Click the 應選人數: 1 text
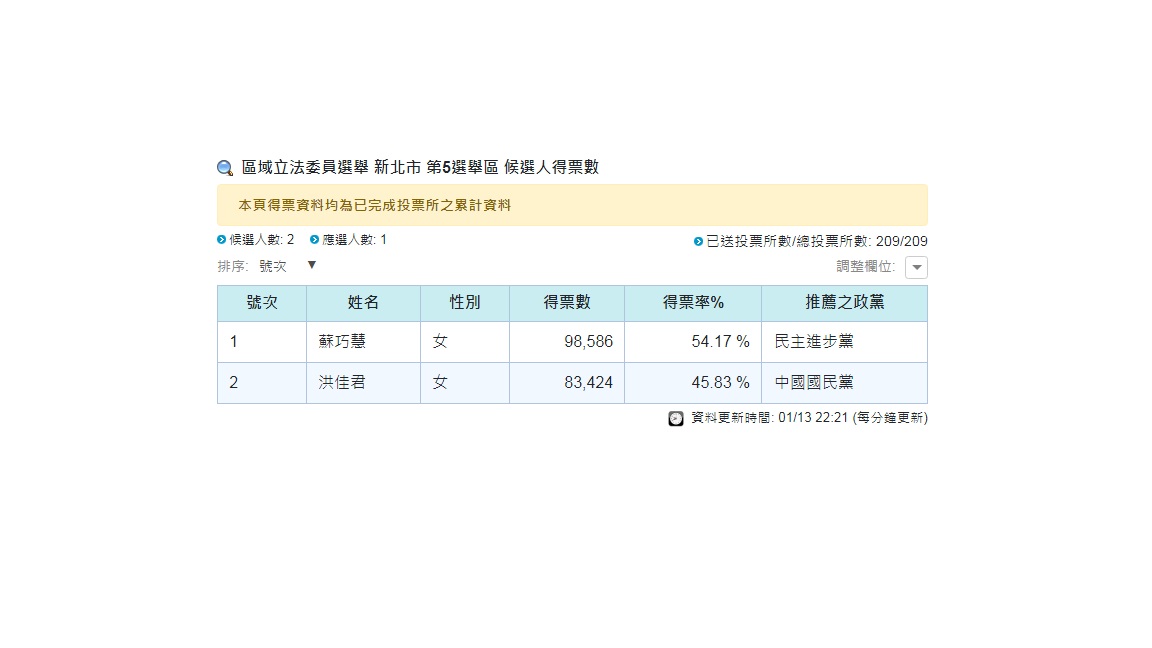This screenshot has width=1152, height=648. point(354,240)
